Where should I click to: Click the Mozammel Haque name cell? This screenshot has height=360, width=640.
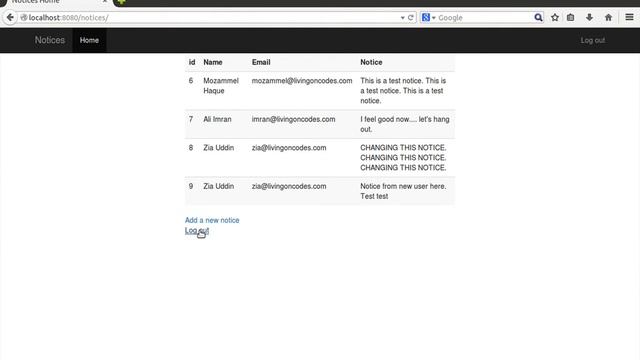click(221, 86)
